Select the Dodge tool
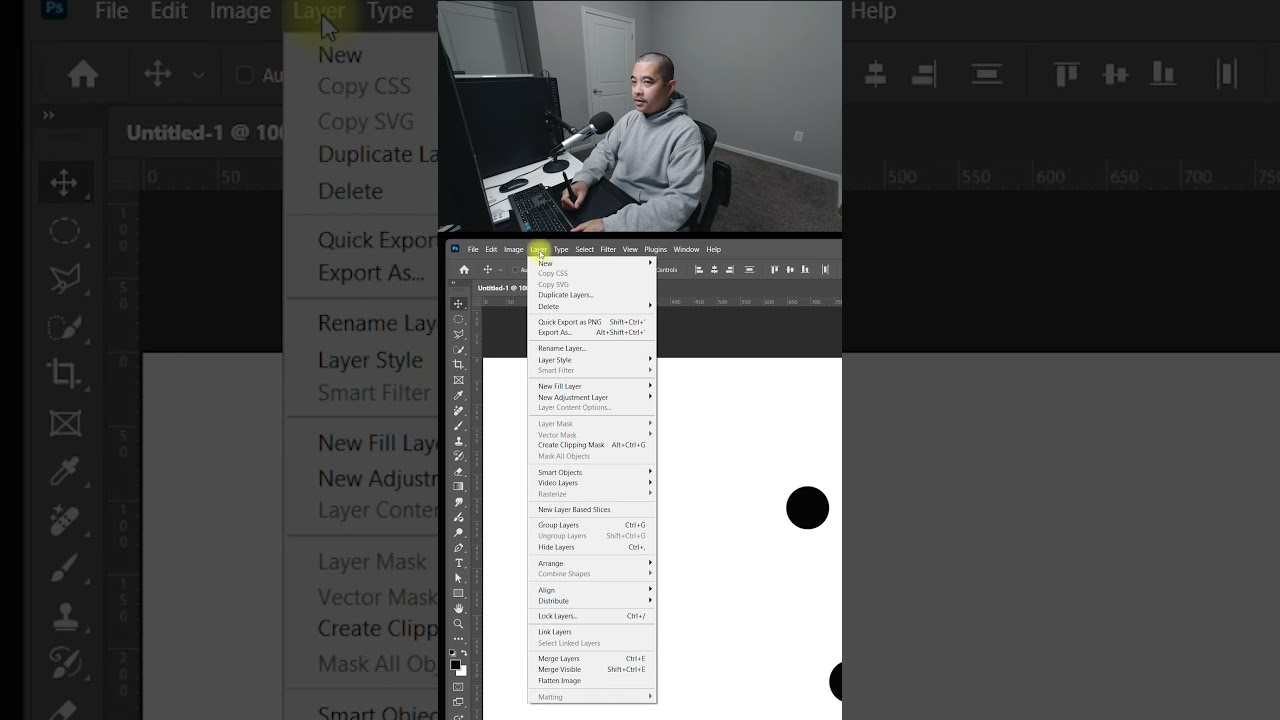Screen dimensions: 1280x720 pyautogui.click(x=459, y=533)
